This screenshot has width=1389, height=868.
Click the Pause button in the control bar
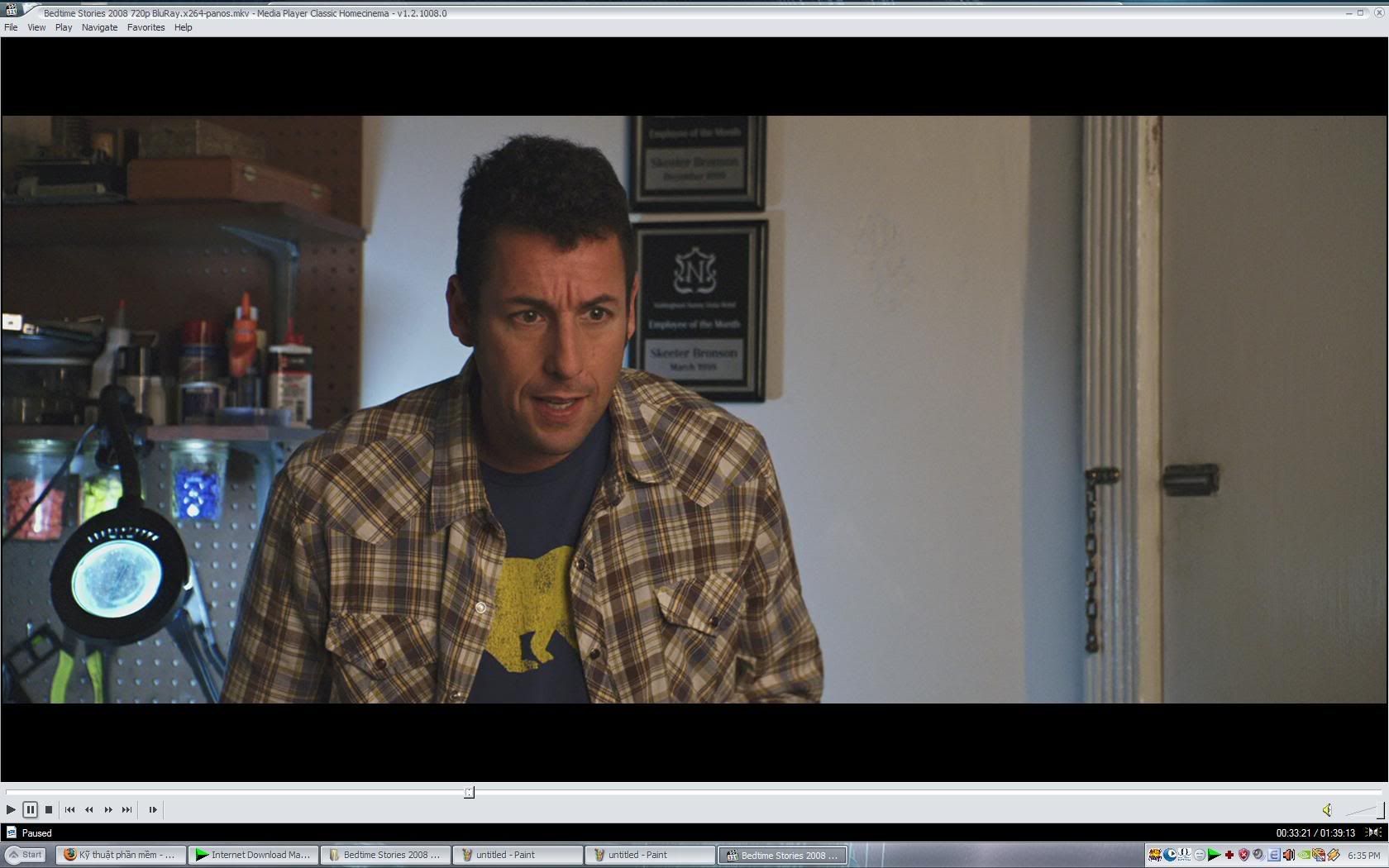(30, 809)
